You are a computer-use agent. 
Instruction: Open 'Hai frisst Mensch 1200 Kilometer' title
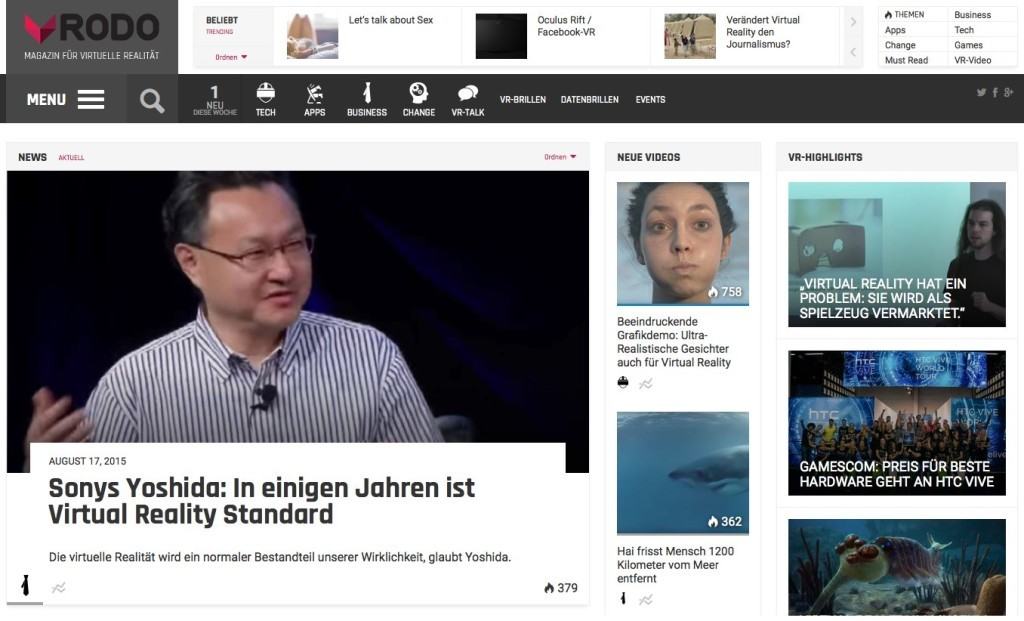point(675,565)
